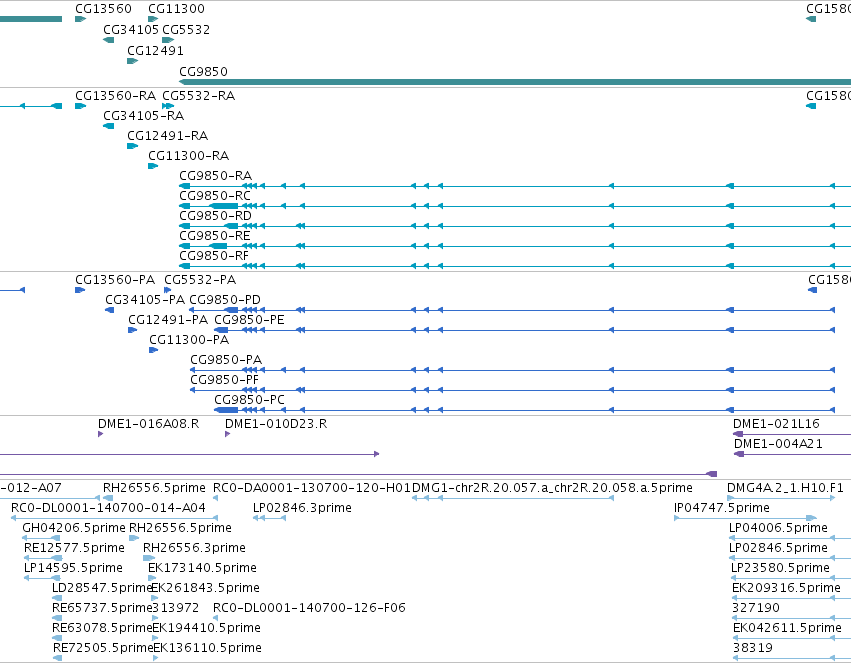The height and width of the screenshot is (663, 851).
Task: Click the LP04006.5prime EST label
Action: [x=778, y=528]
